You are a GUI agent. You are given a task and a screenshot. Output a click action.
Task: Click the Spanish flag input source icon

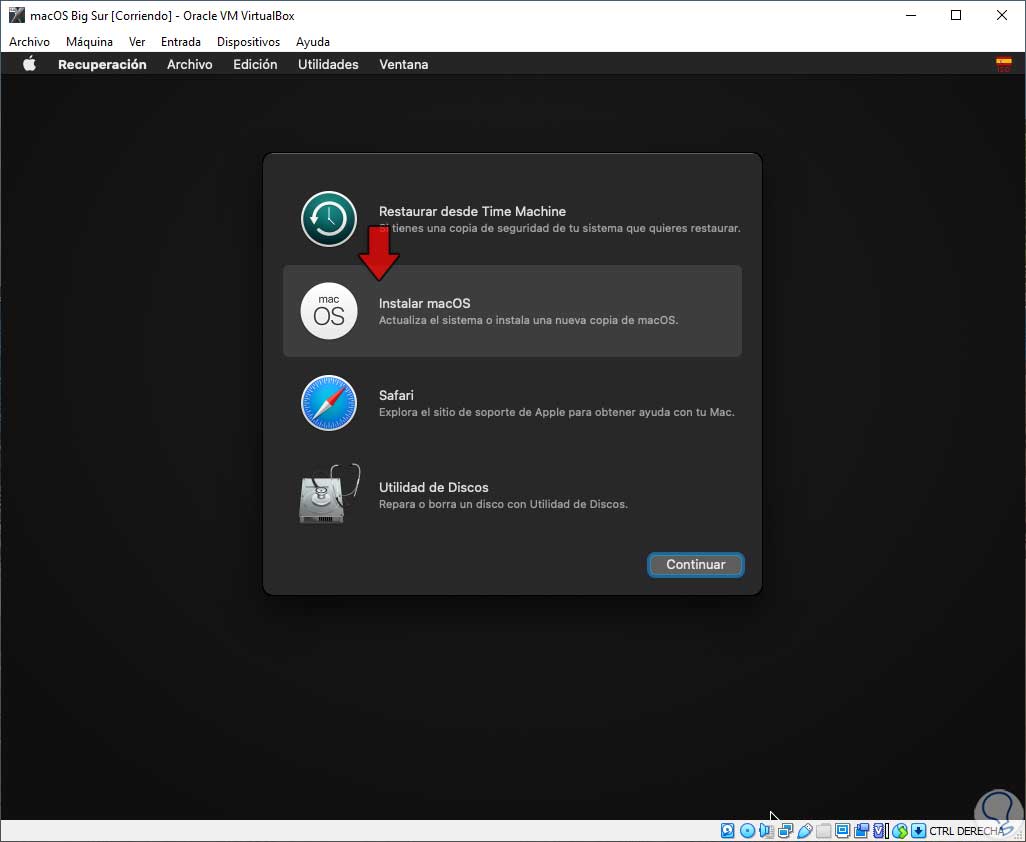pos(1003,64)
